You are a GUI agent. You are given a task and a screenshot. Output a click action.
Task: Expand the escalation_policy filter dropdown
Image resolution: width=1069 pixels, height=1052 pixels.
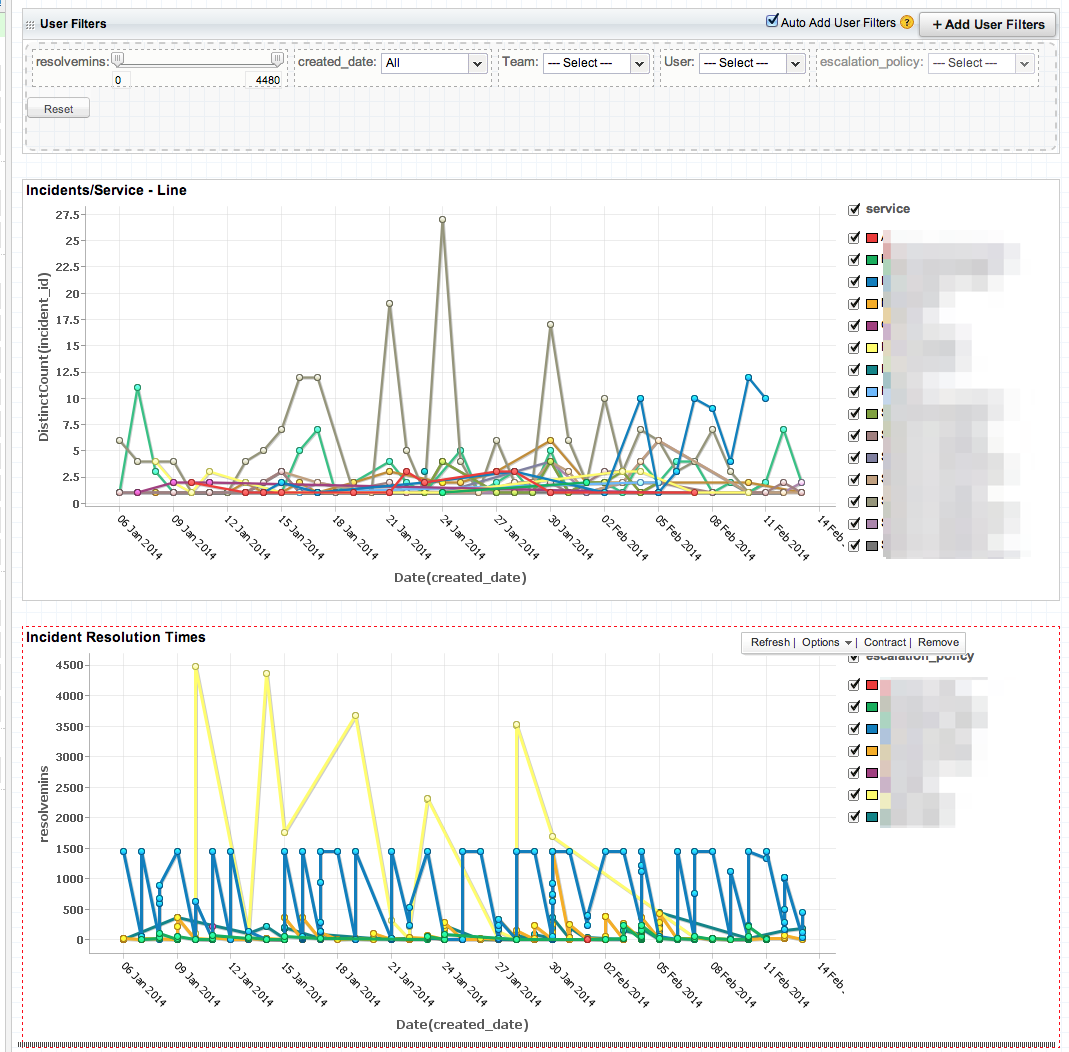coord(980,63)
